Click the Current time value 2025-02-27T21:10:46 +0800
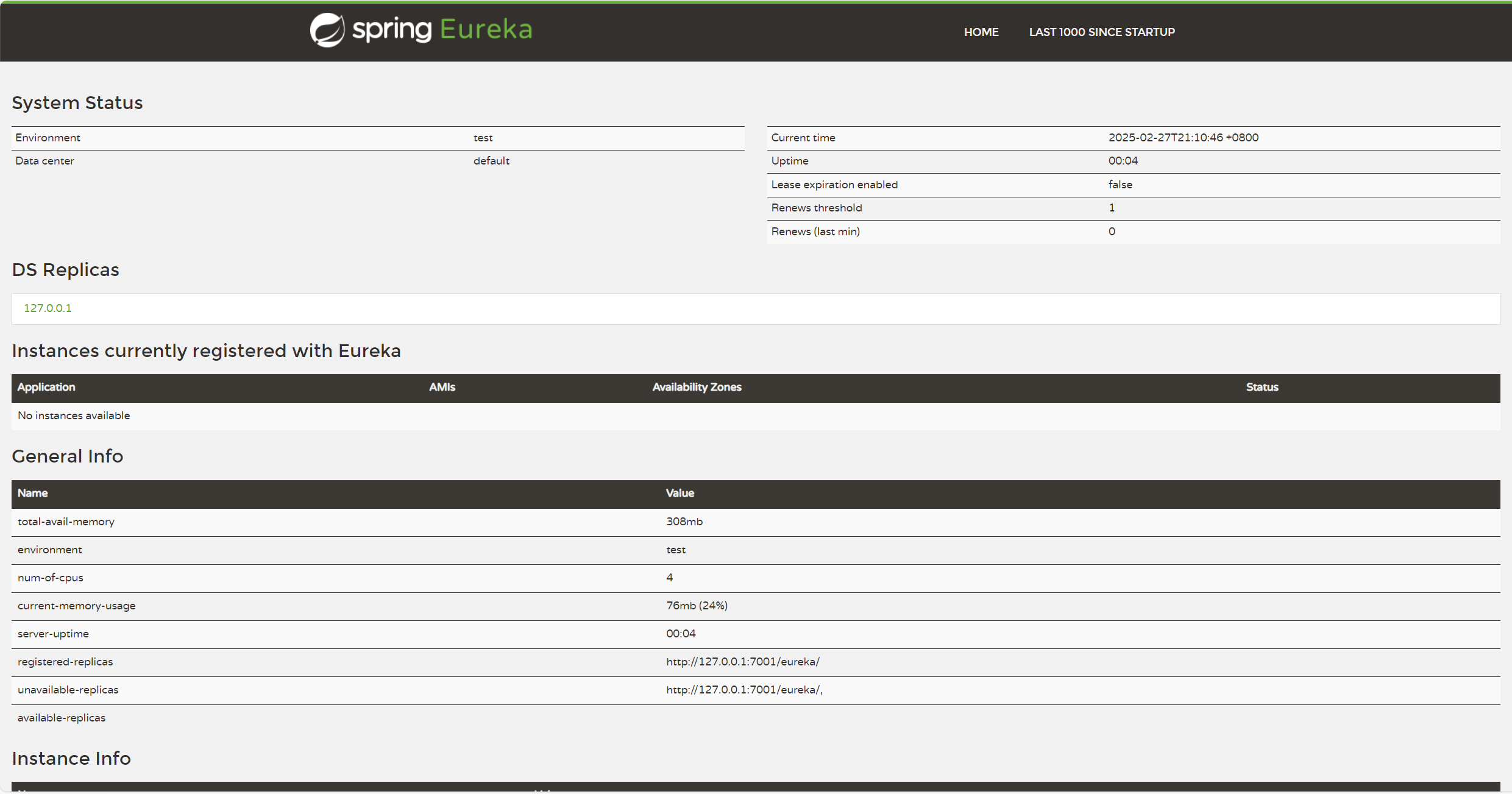This screenshot has width=1512, height=794. click(x=1183, y=138)
